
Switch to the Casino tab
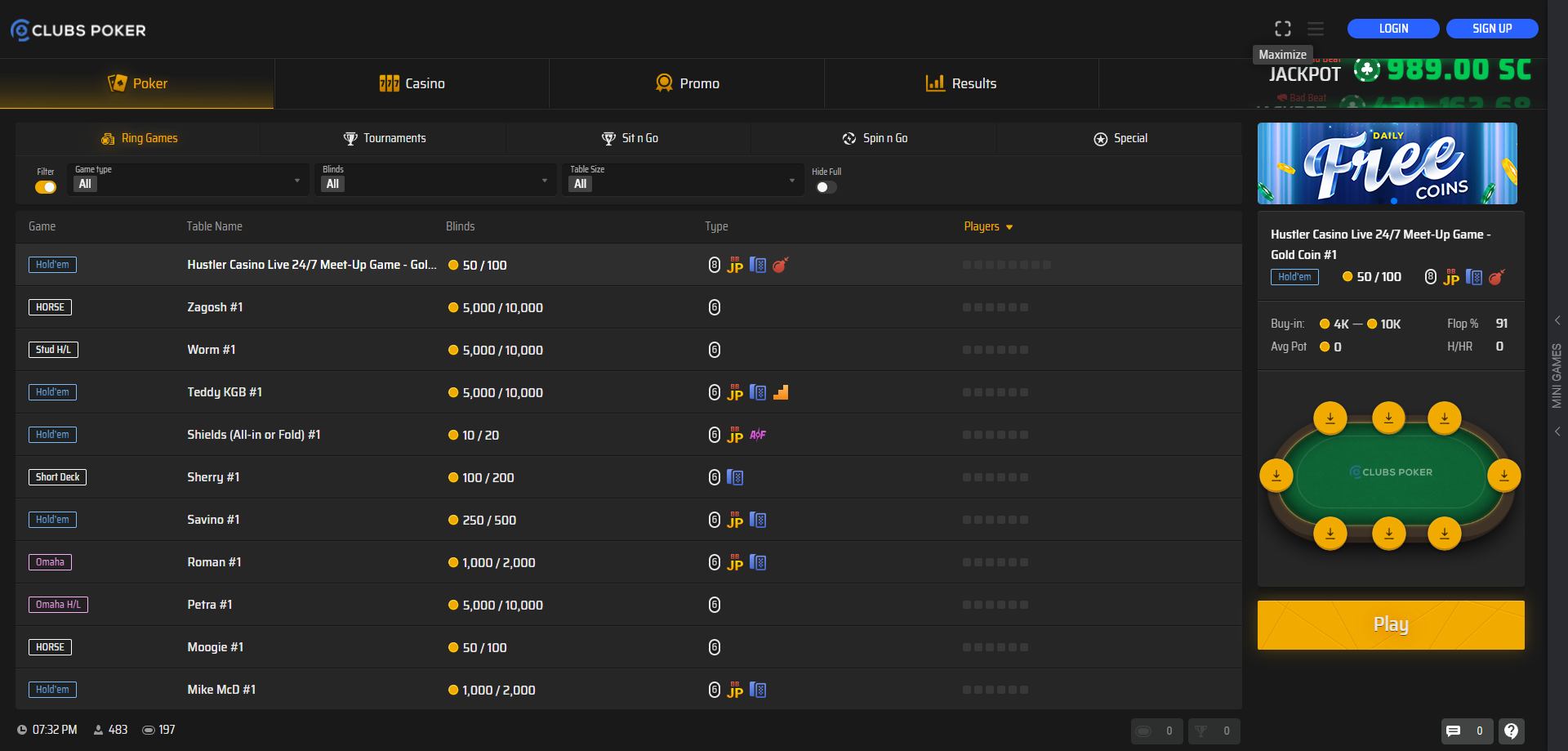(x=412, y=83)
